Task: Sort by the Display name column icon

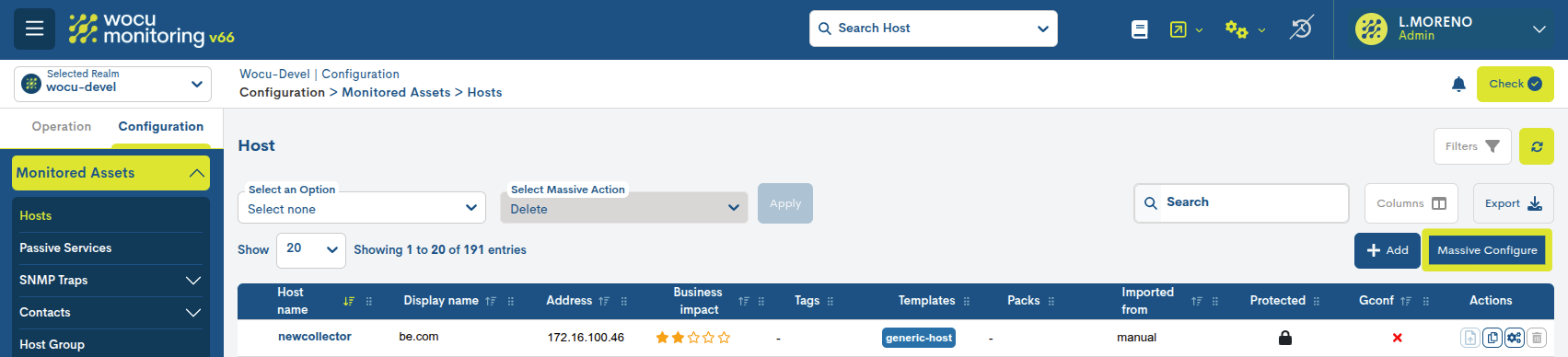Action: [x=491, y=301]
